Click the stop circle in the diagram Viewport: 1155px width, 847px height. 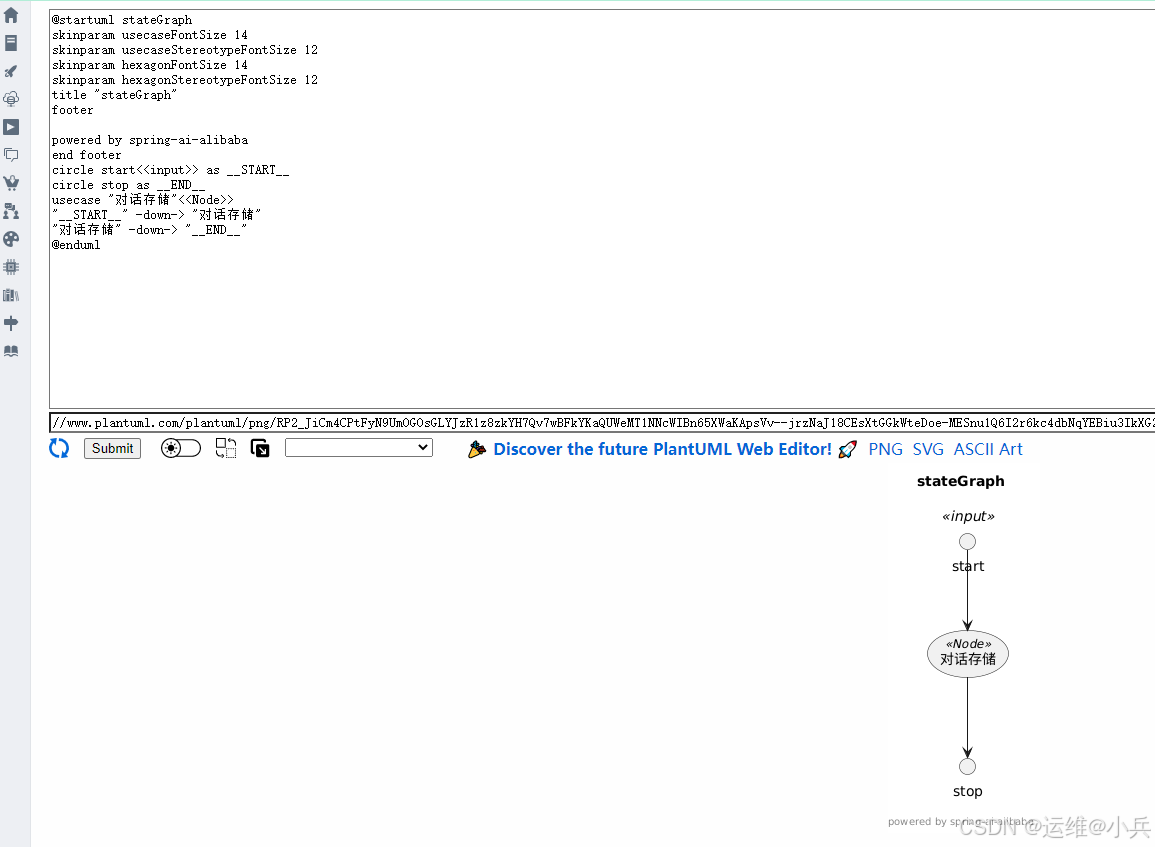pos(967,767)
